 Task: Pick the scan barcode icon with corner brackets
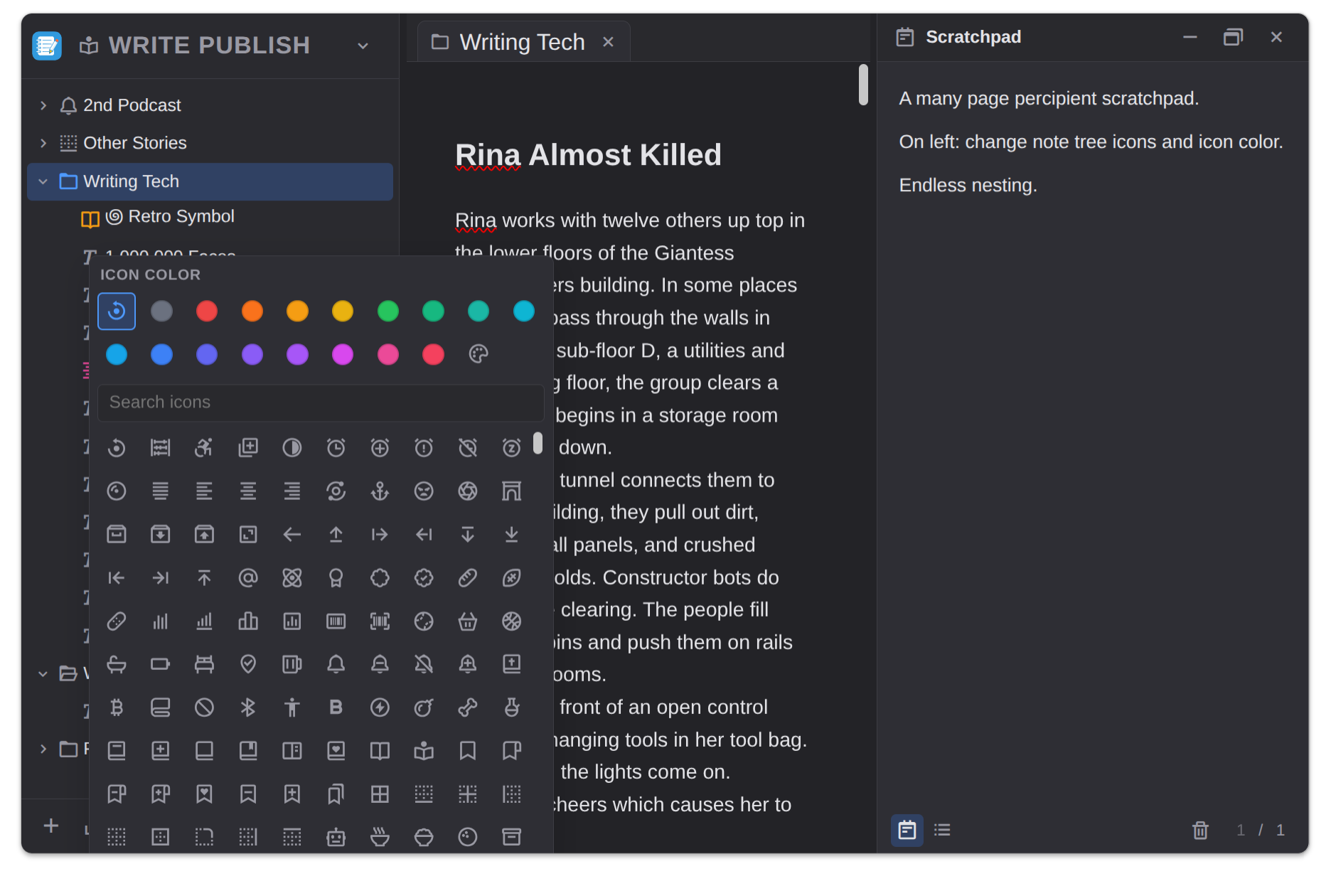380,622
